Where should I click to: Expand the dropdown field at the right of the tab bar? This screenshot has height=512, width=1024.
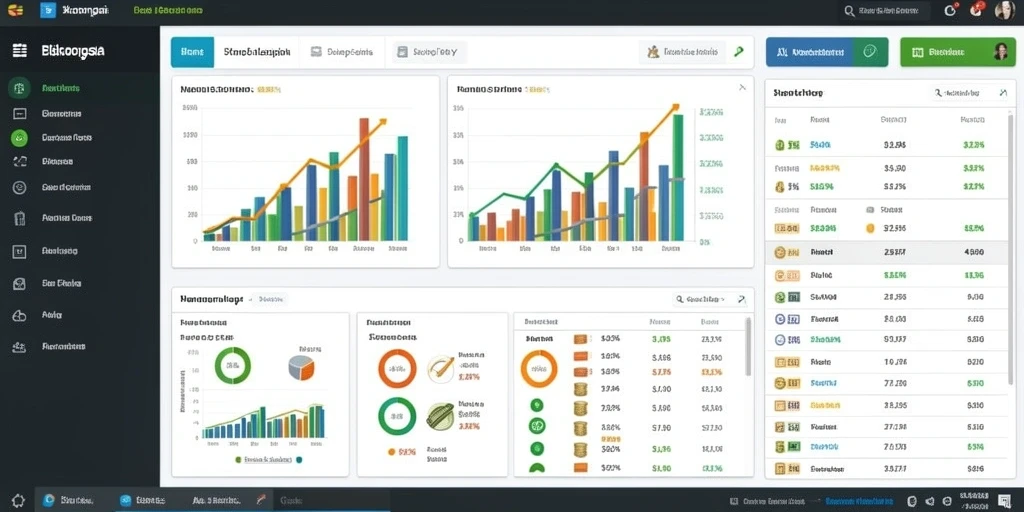pyautogui.click(x=682, y=52)
